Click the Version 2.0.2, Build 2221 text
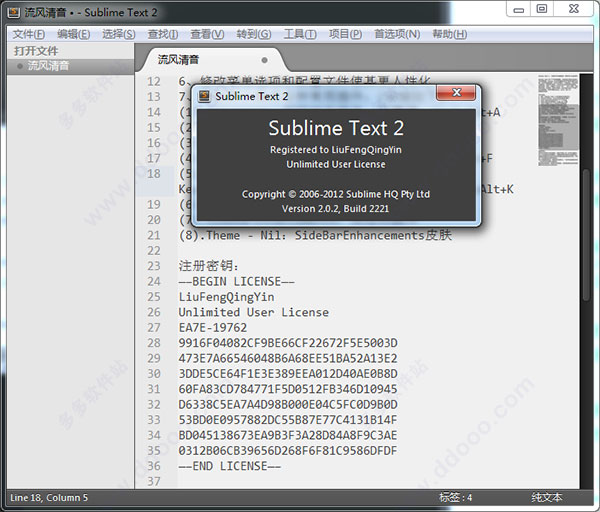 [x=336, y=209]
